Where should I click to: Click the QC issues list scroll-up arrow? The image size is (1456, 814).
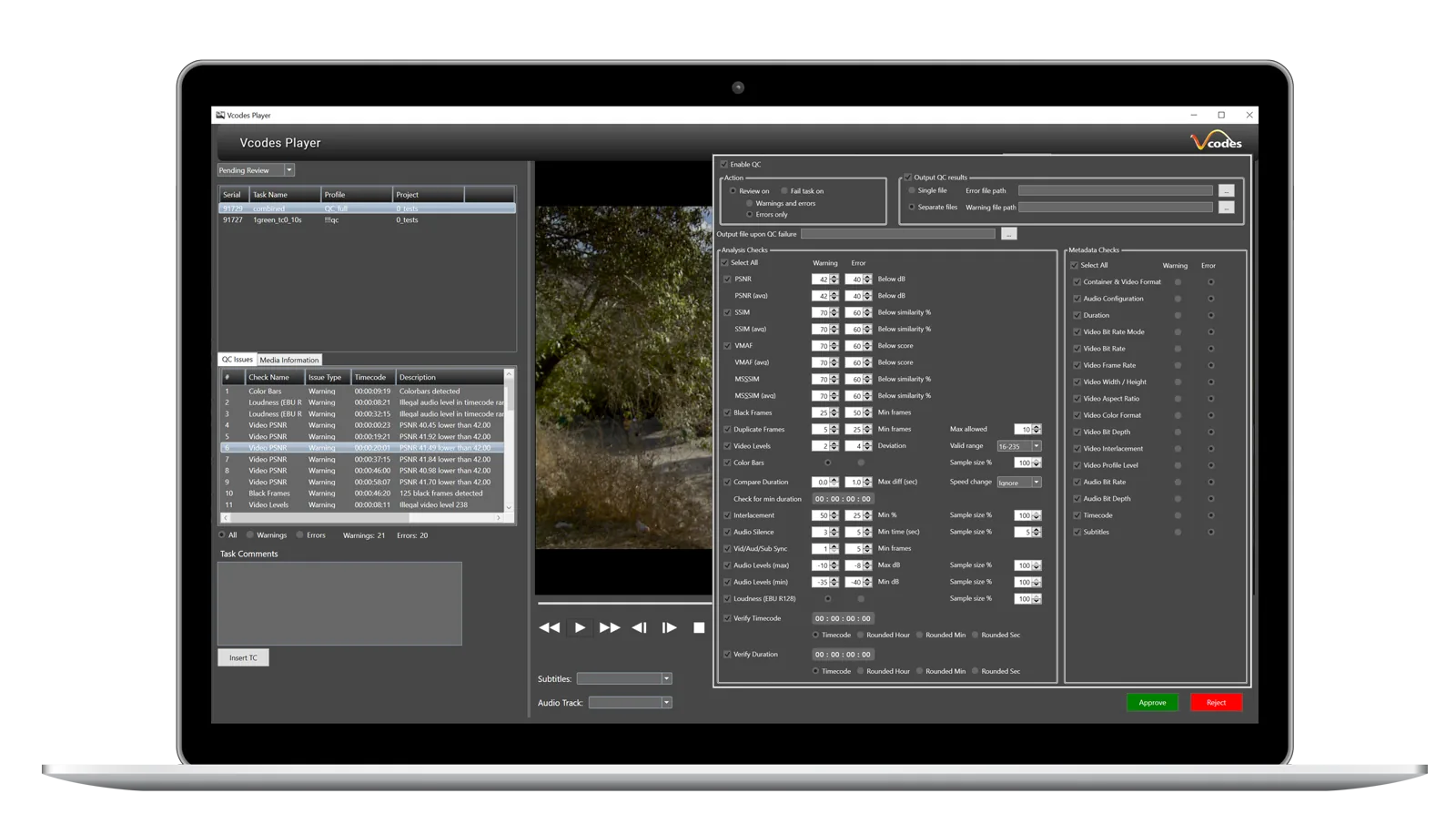[x=509, y=374]
